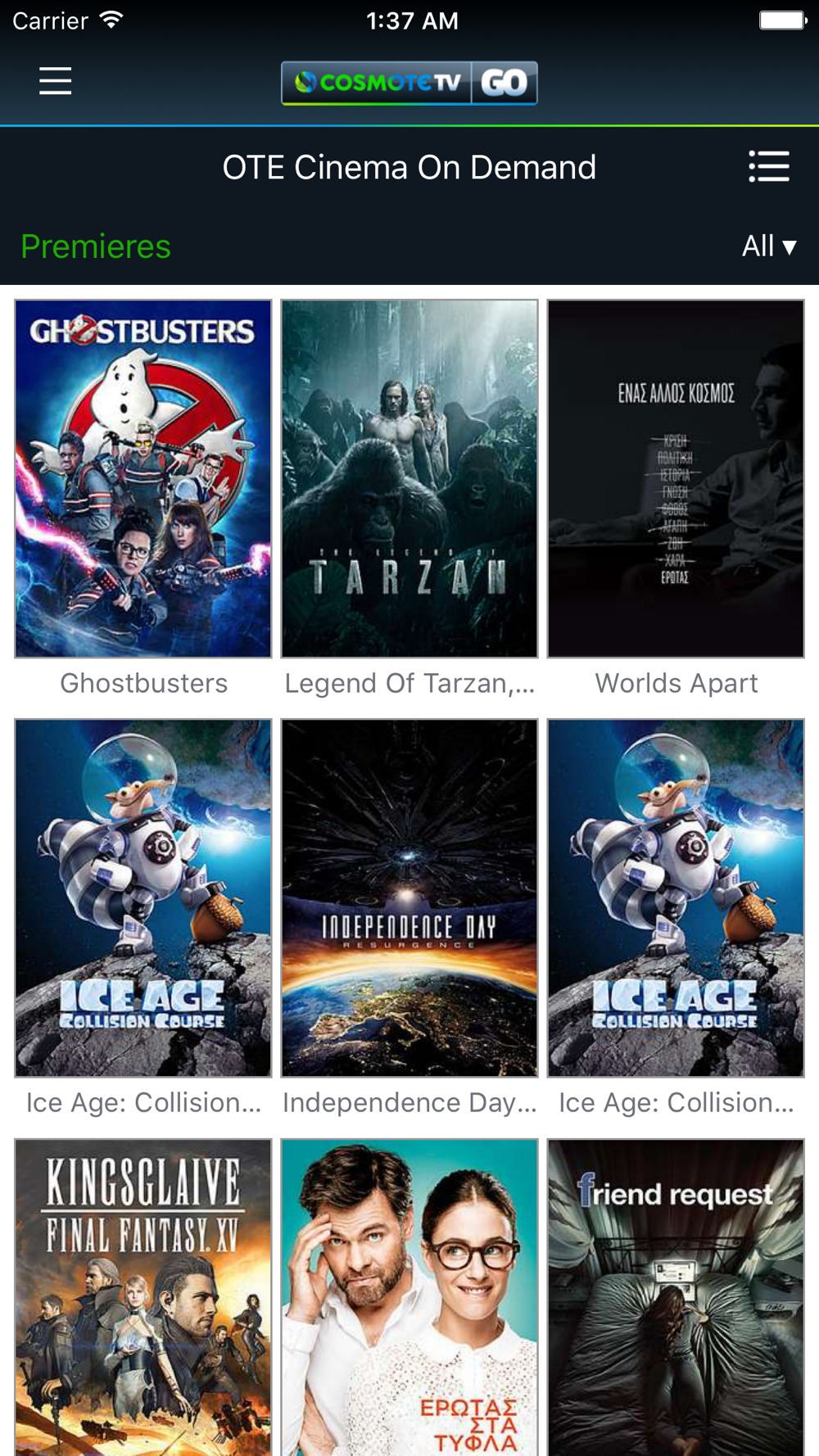The width and height of the screenshot is (819, 1456).
Task: Open the Ice Age poster below Worlds Apart
Action: (x=676, y=898)
